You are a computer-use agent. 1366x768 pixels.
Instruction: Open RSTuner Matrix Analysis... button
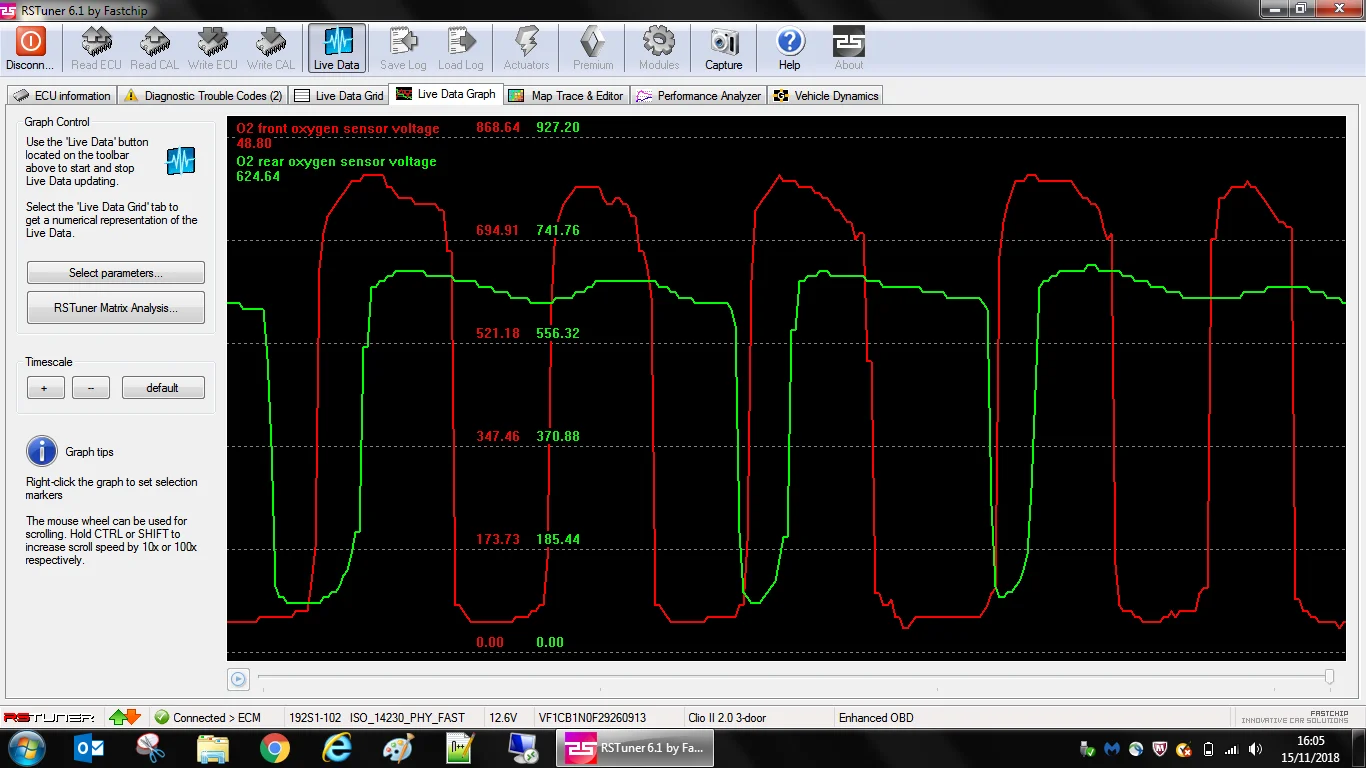tap(116, 308)
